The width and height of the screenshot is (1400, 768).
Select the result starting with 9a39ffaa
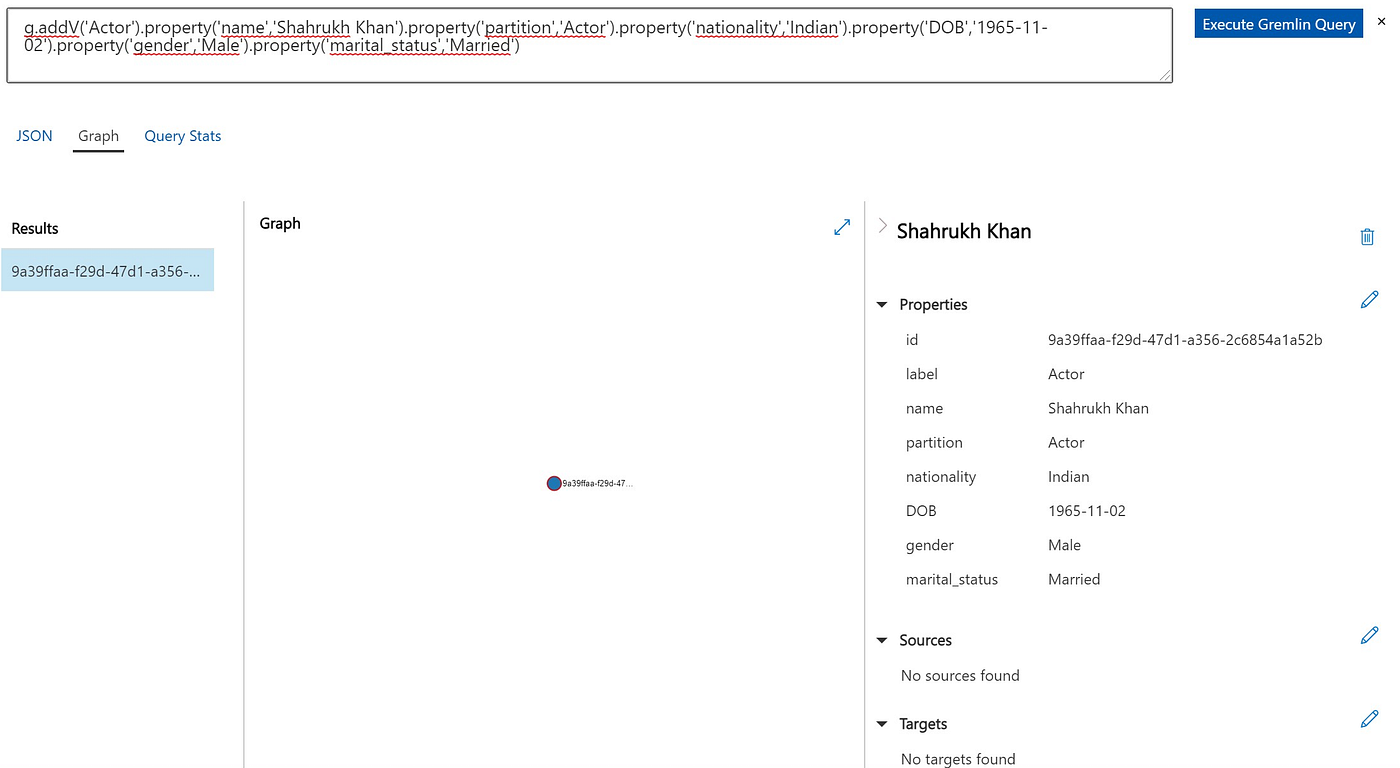[x=107, y=270]
